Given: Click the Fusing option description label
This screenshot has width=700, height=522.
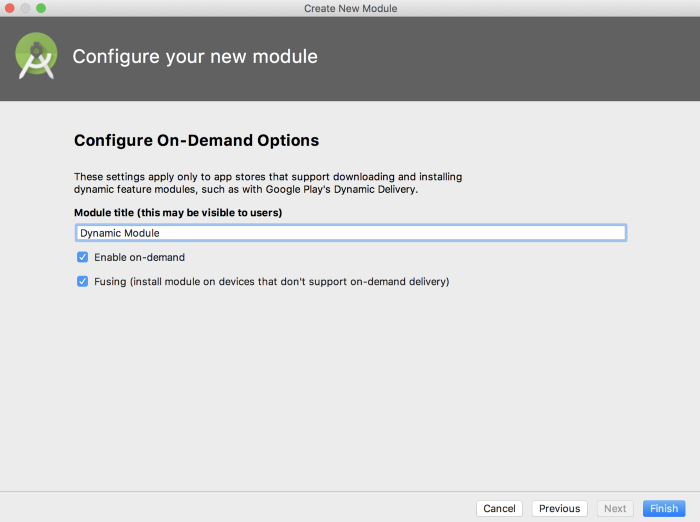Looking at the screenshot, I should coord(271,281).
